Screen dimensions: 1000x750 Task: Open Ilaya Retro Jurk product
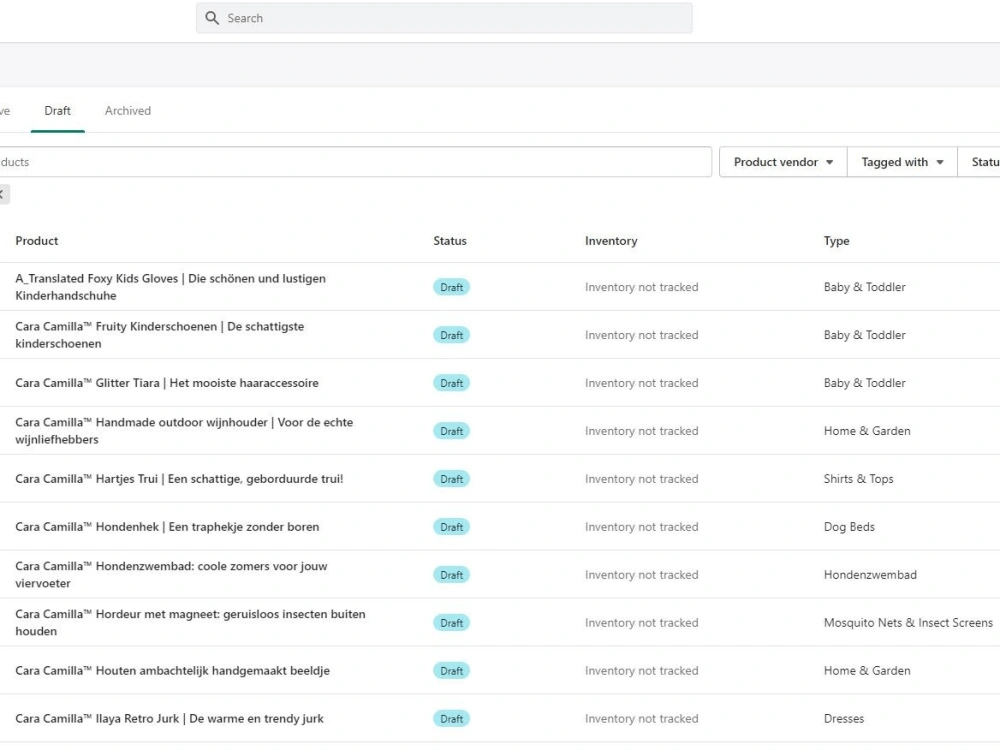tap(169, 719)
